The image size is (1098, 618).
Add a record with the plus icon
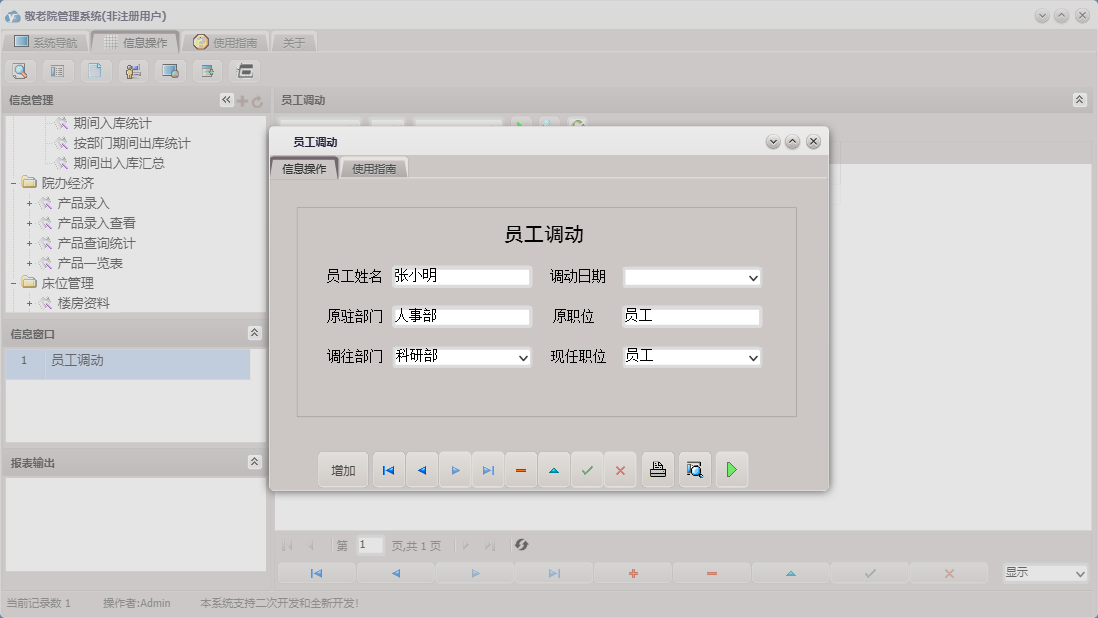[x=633, y=573]
